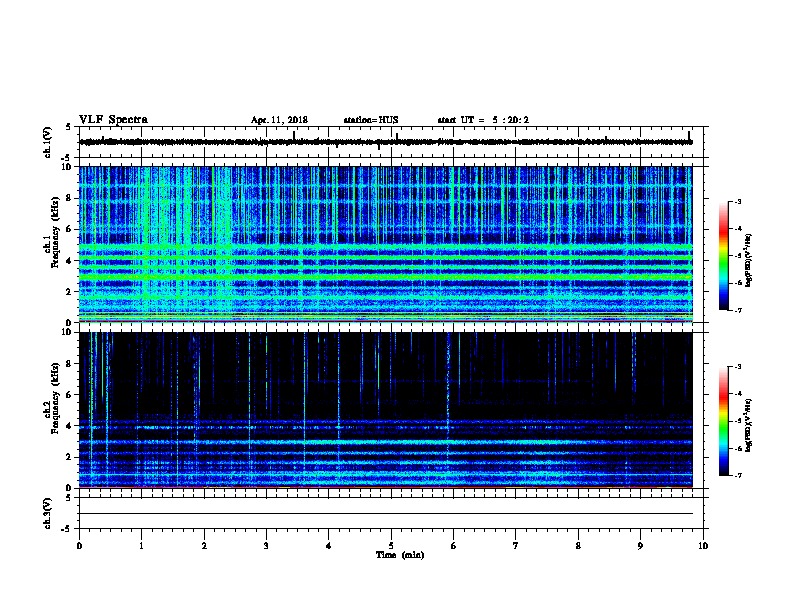
Task: Click the "-3" tick of the ch.1 color bar
Action: [738, 201]
